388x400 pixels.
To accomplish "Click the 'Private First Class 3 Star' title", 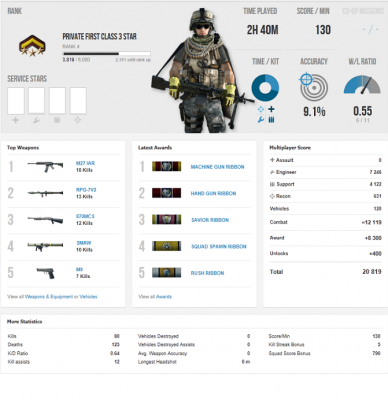I will 99,37.
